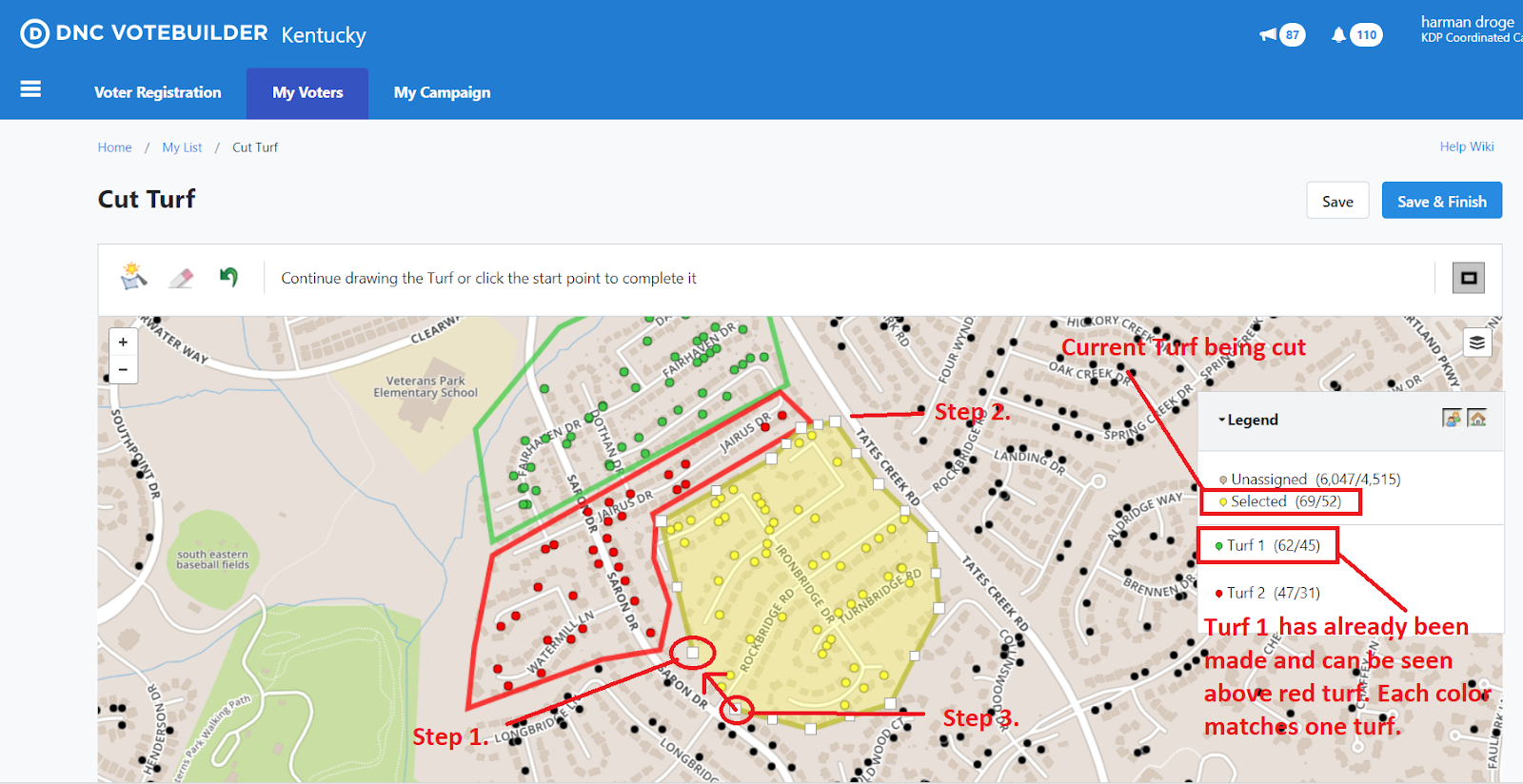Open the My Voters tab
The height and width of the screenshot is (784, 1523).
307,92
